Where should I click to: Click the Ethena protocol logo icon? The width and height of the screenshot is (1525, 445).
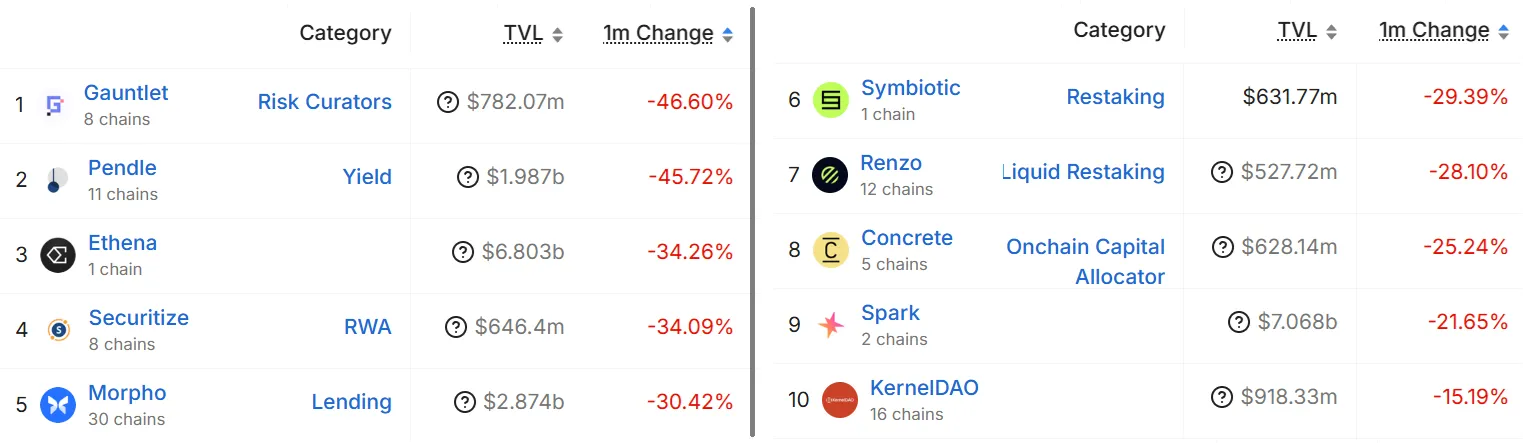click(x=58, y=255)
